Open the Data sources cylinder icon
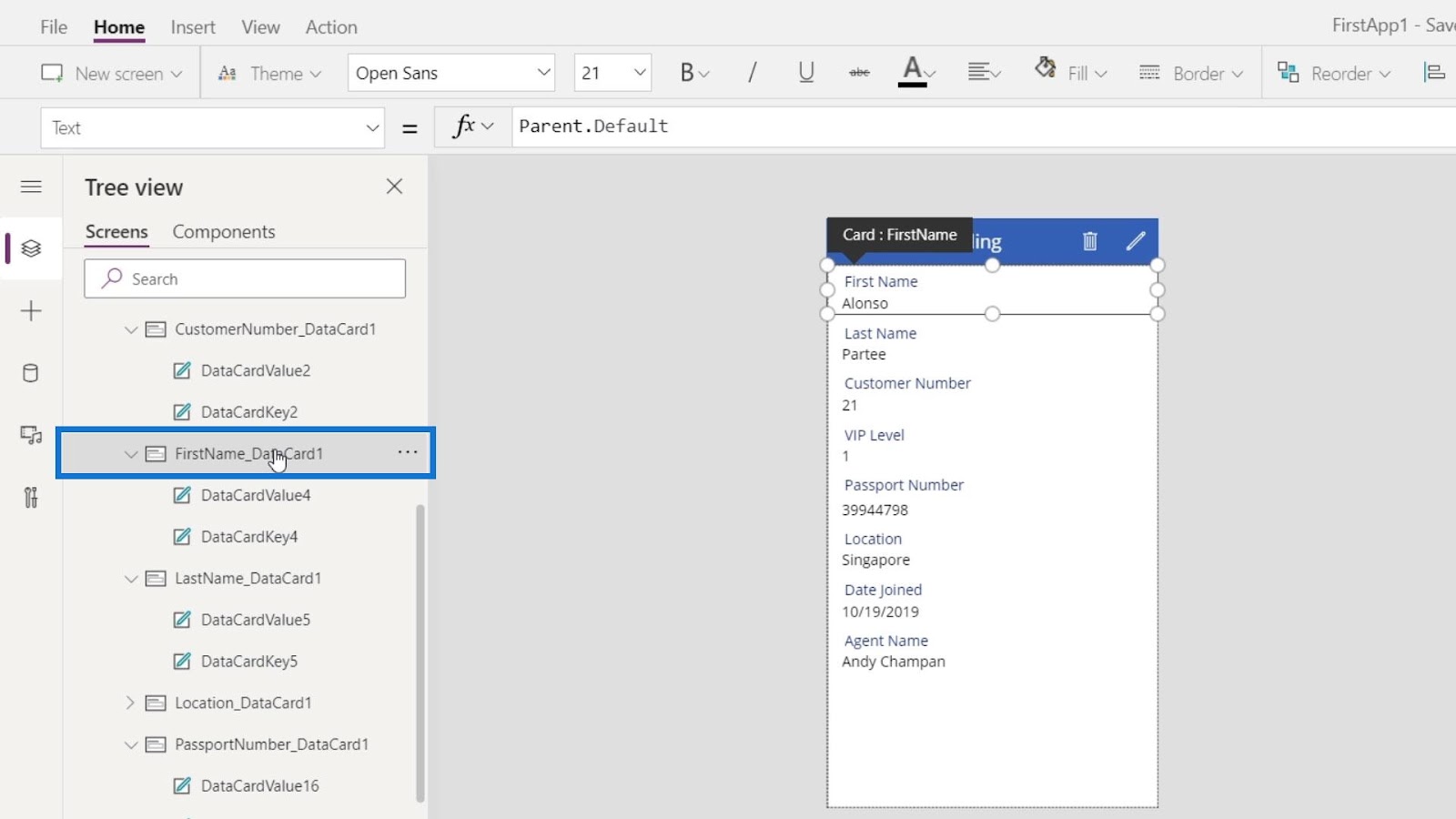This screenshot has width=1456, height=819. point(31,373)
